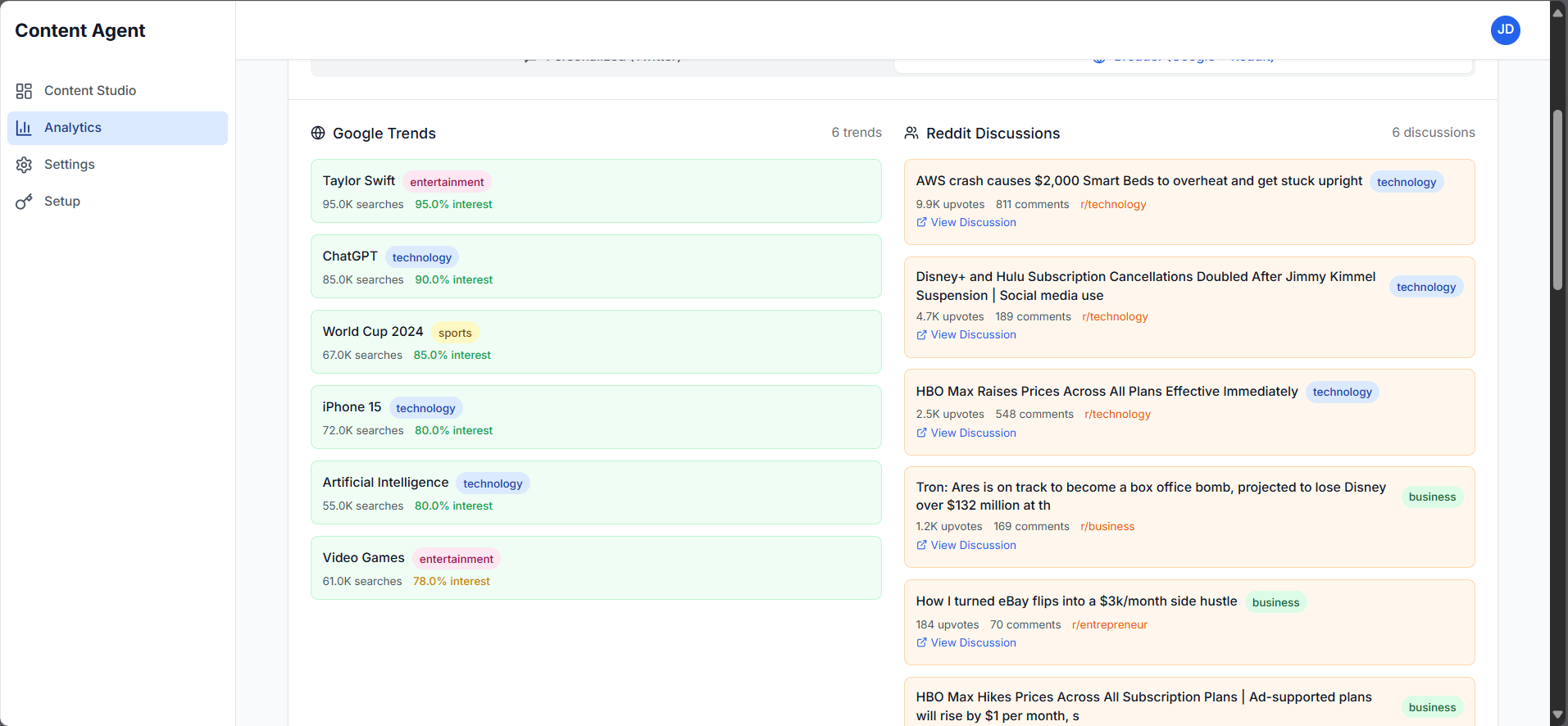This screenshot has width=1568, height=726.
Task: Click the page scroll up arrow
Action: pos(1557,12)
